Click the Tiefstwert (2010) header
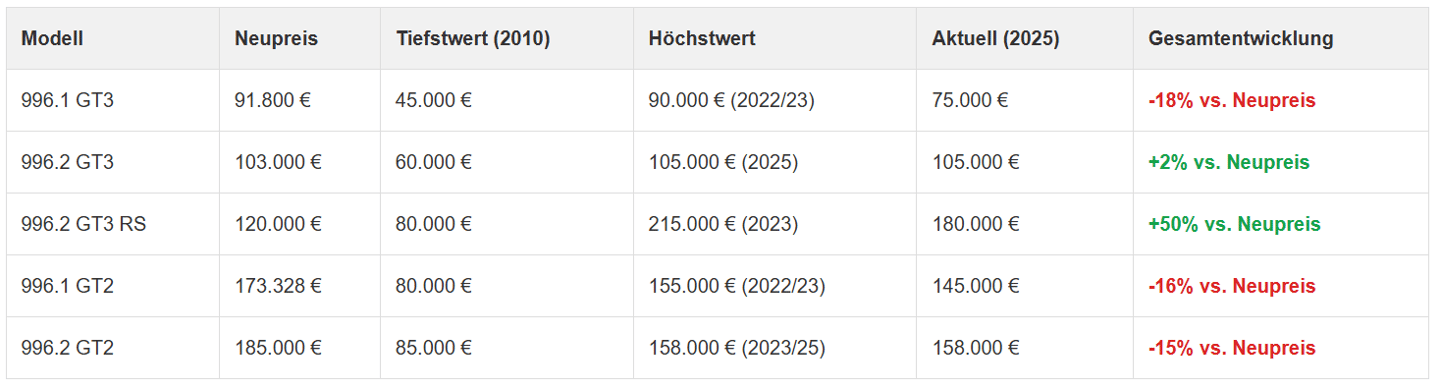This screenshot has height=389, width=1440. coord(473,39)
